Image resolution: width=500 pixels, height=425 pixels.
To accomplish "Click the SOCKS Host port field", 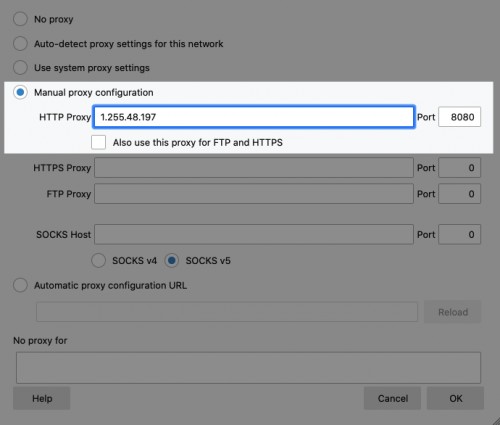I will tap(459, 234).
